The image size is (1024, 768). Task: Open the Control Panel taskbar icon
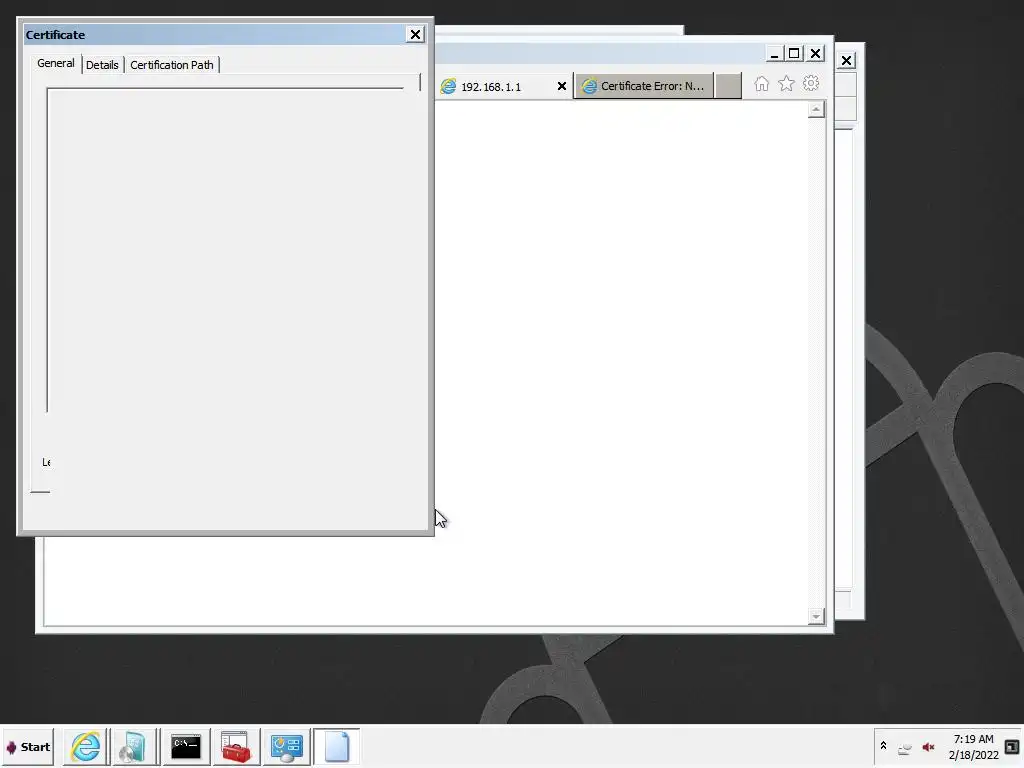[286, 746]
